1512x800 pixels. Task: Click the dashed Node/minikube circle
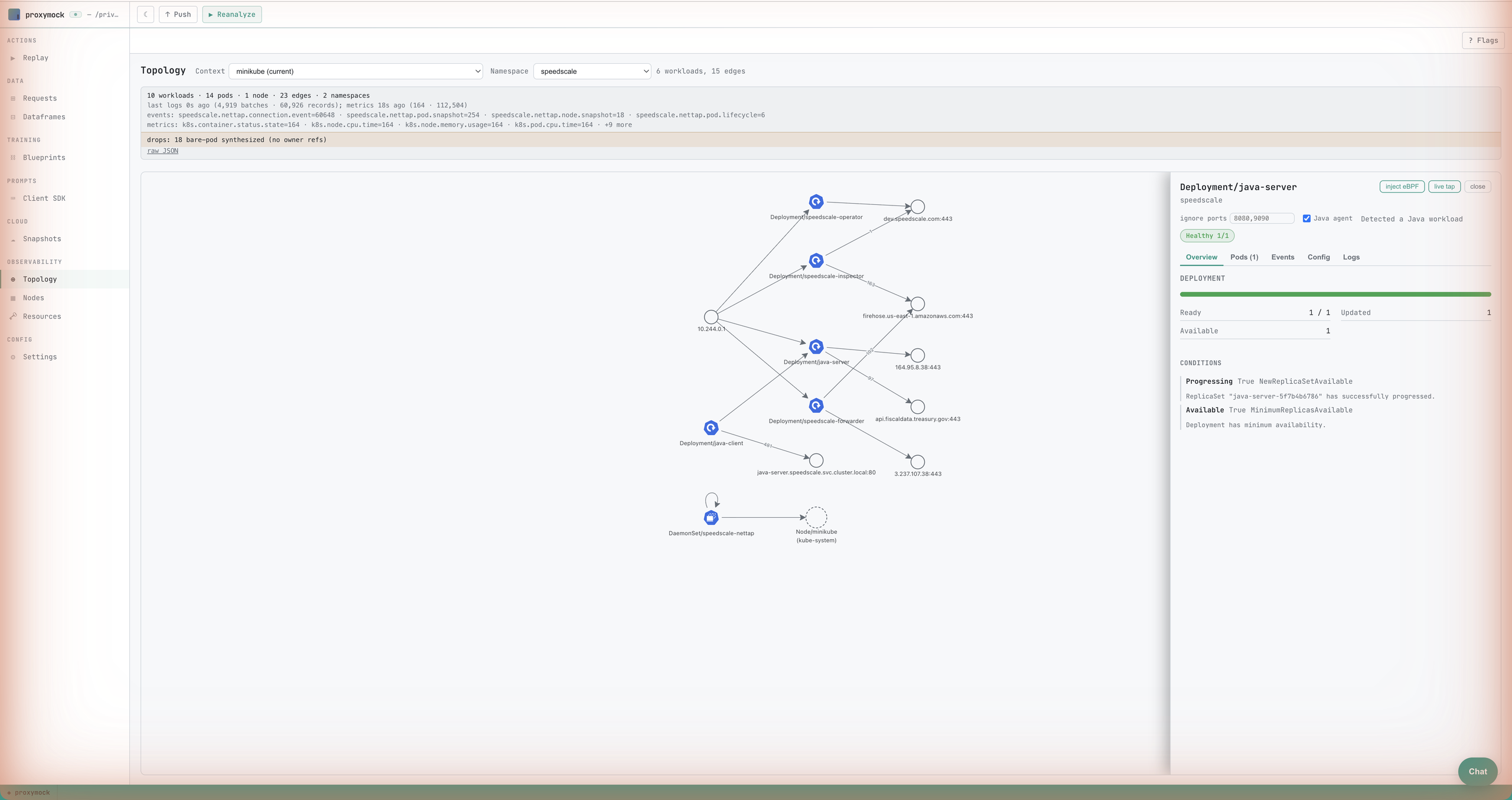point(816,517)
